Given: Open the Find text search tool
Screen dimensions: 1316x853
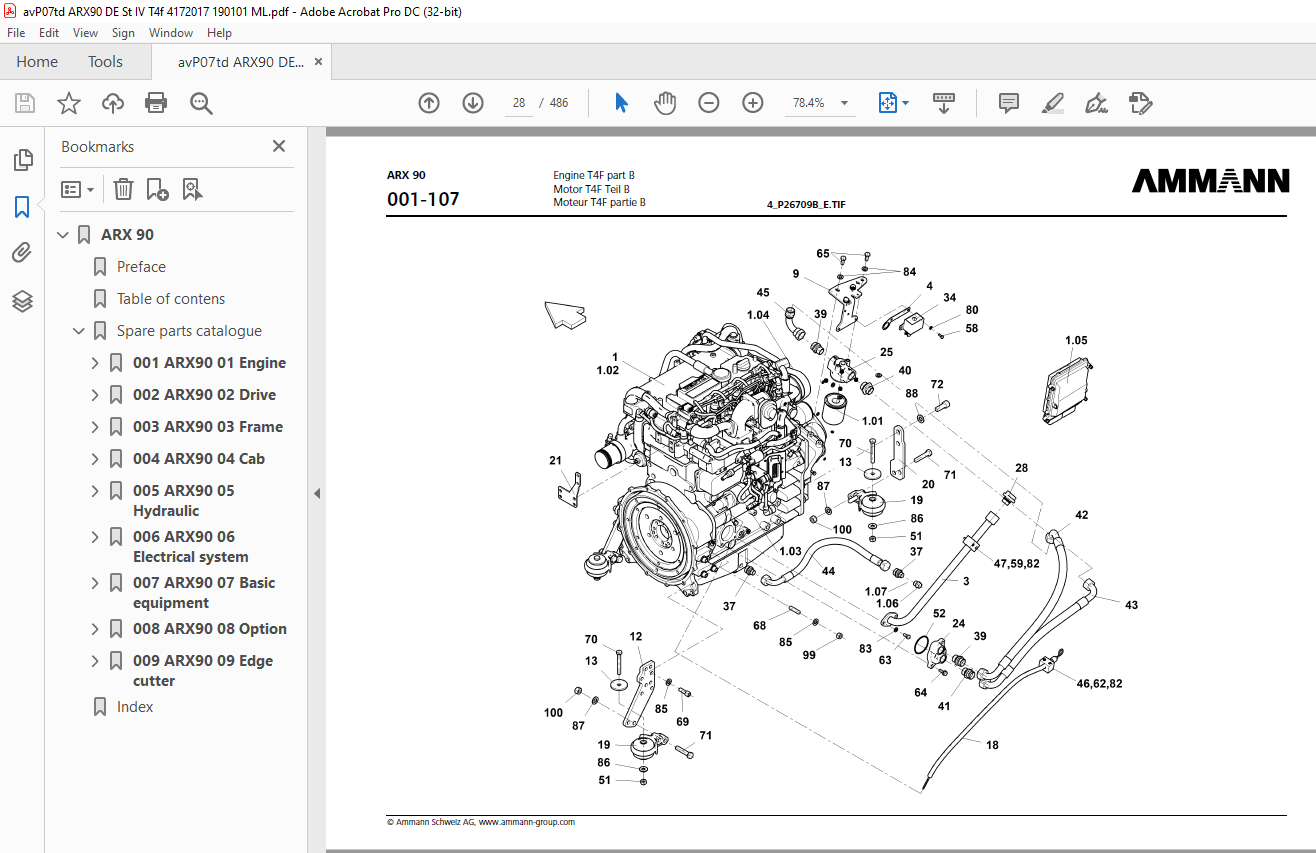Looking at the screenshot, I should click(201, 103).
